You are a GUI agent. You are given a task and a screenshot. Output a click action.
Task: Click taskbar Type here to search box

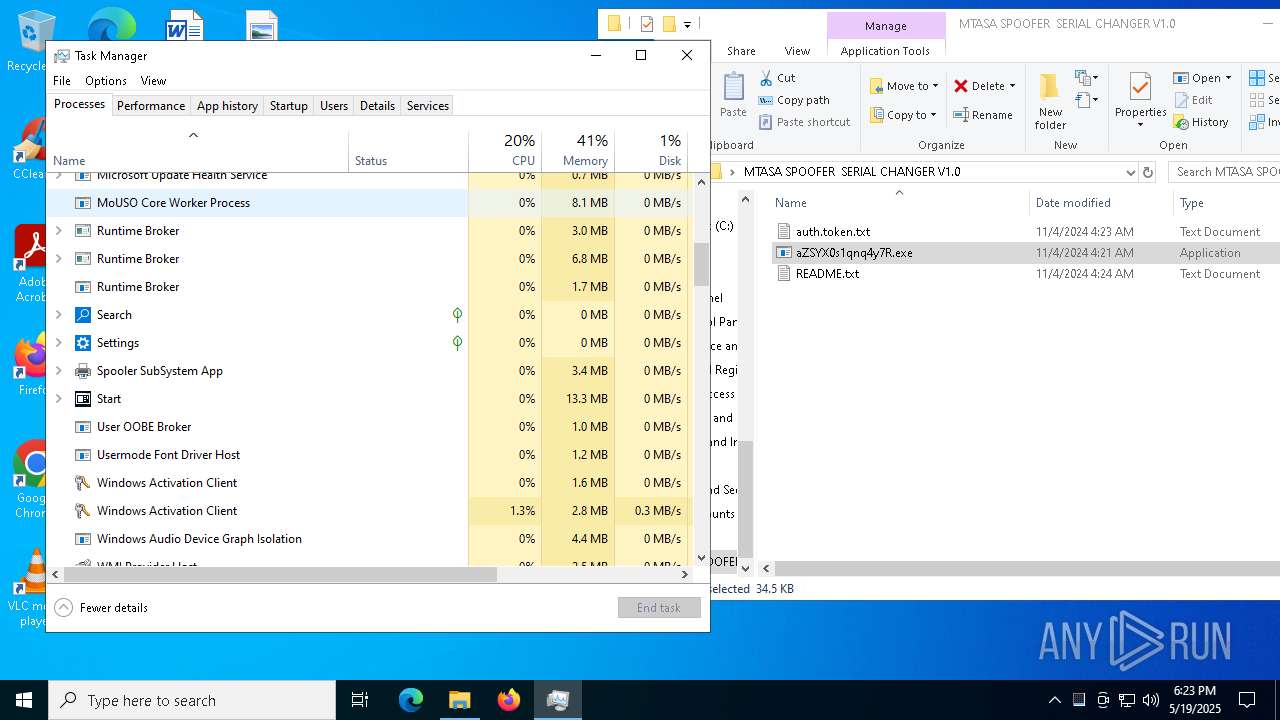[x=192, y=700]
